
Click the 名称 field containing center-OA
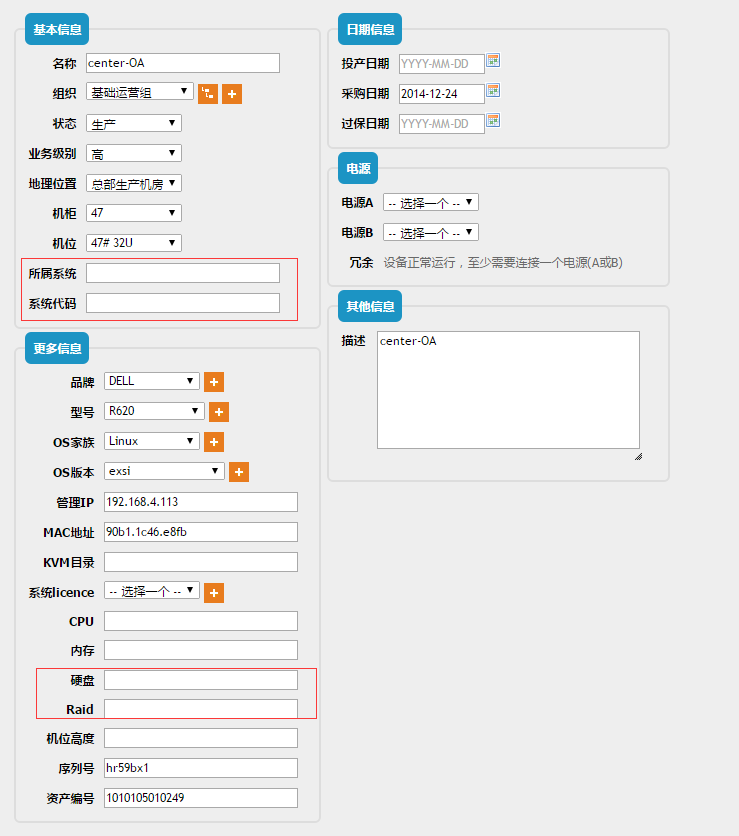tap(182, 63)
